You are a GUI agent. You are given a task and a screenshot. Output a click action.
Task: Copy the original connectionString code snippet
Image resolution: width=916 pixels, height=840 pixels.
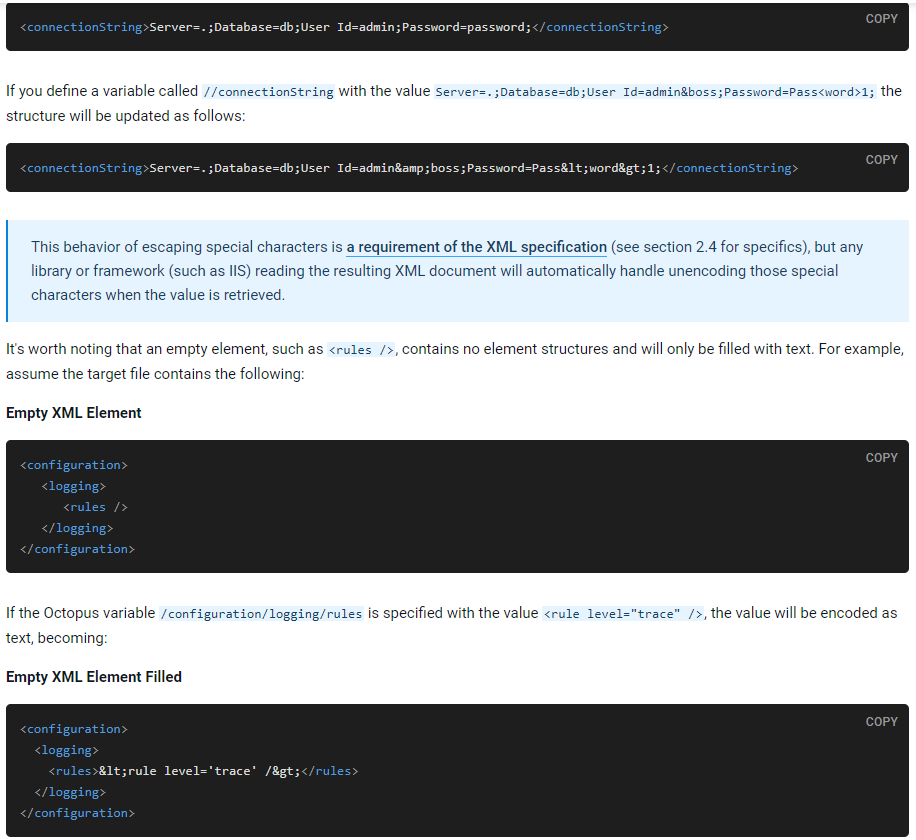pos(881,19)
